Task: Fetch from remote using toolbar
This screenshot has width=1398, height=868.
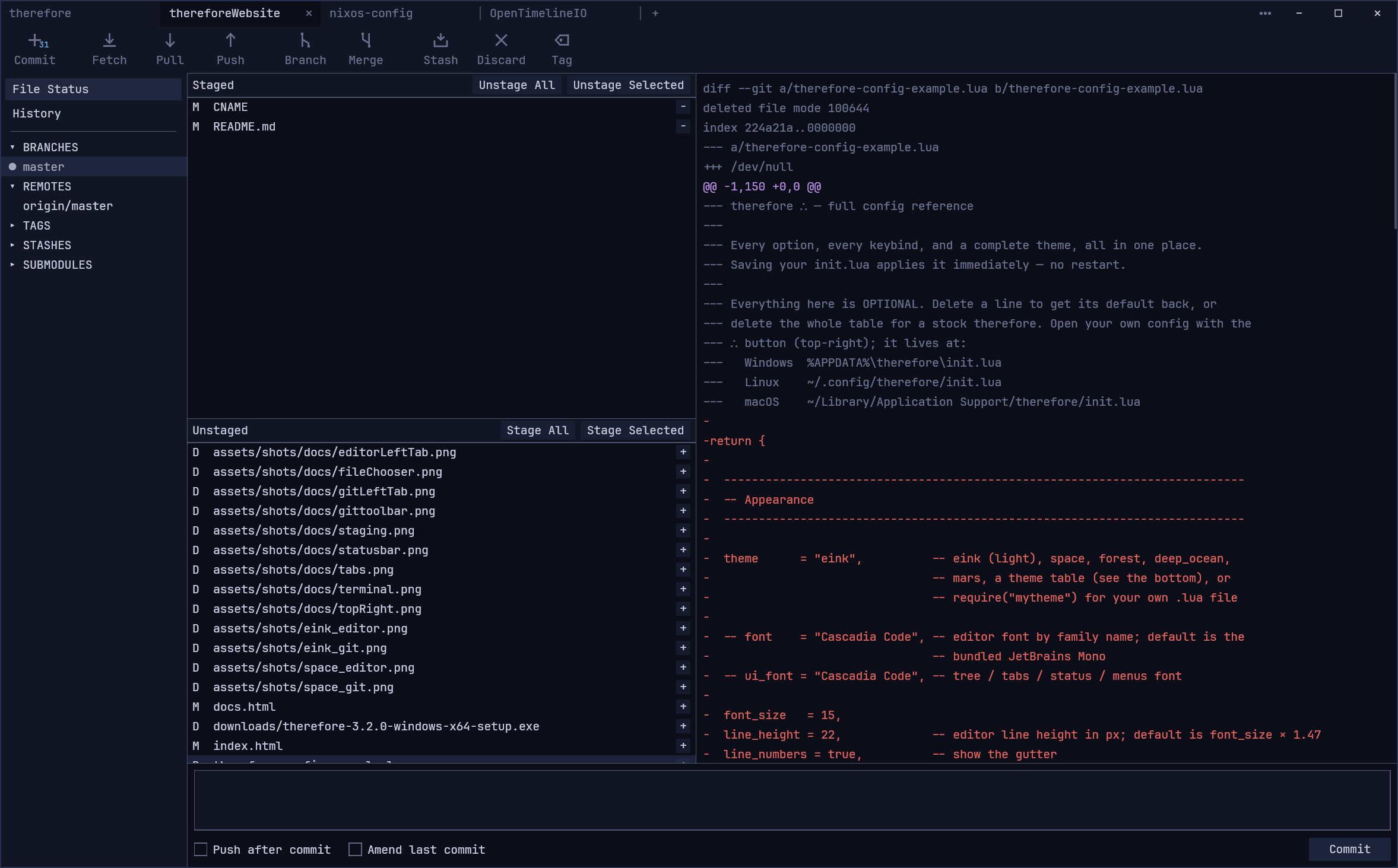Action: [109, 49]
